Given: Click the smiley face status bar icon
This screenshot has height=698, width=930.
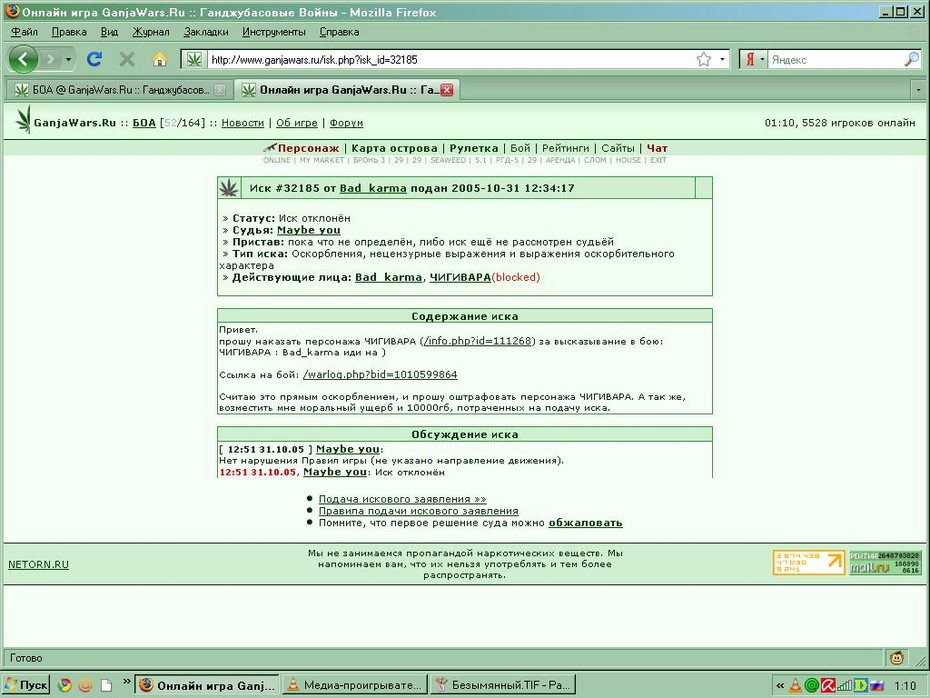Looking at the screenshot, I should (897, 657).
